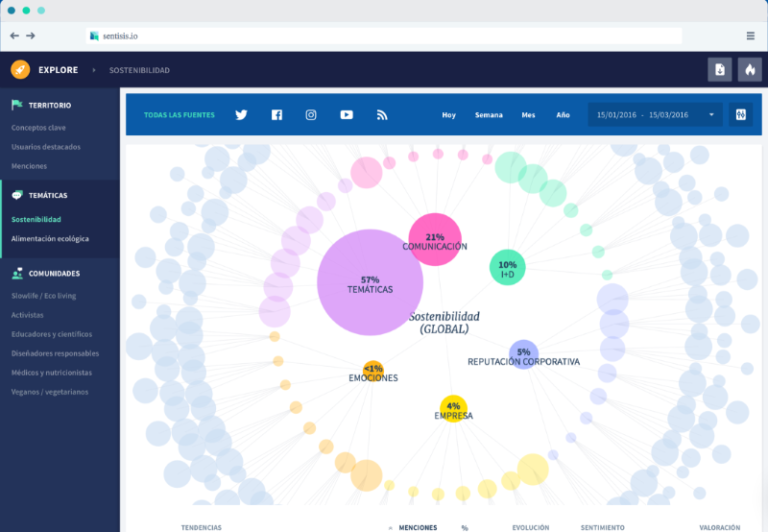
Task: Open Alimentación ecológica in sidebar
Action: pyautogui.click(x=50, y=239)
